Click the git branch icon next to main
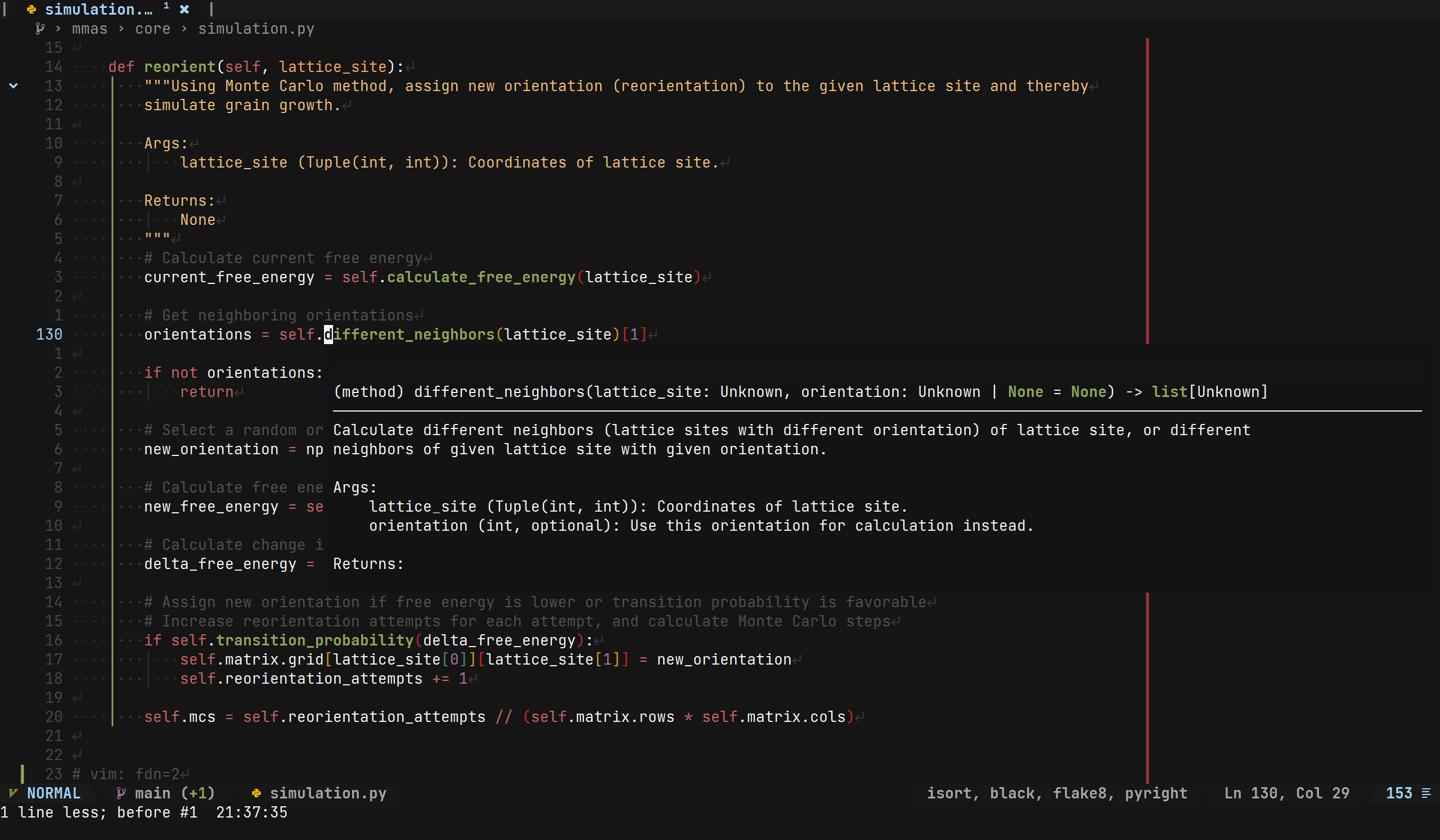Screen dimensions: 1440x840 pos(120,793)
